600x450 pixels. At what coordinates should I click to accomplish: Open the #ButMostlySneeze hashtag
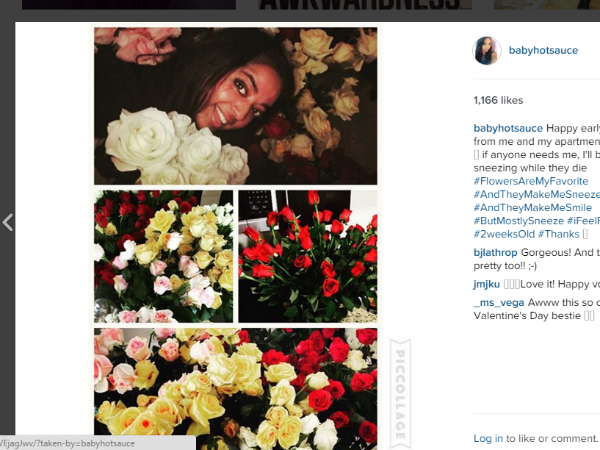pyautogui.click(x=518, y=221)
